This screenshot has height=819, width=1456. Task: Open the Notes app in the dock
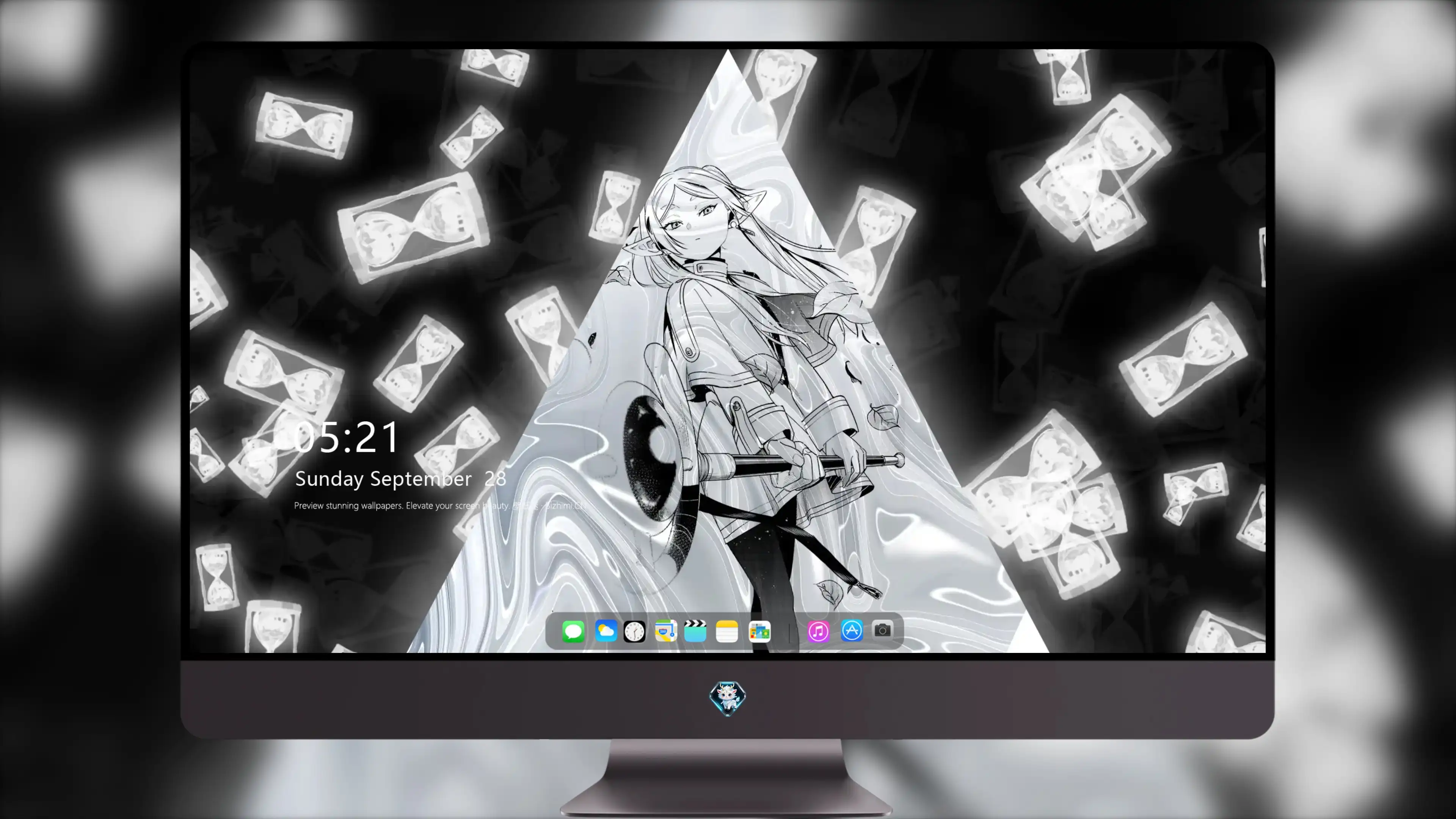[x=727, y=631]
